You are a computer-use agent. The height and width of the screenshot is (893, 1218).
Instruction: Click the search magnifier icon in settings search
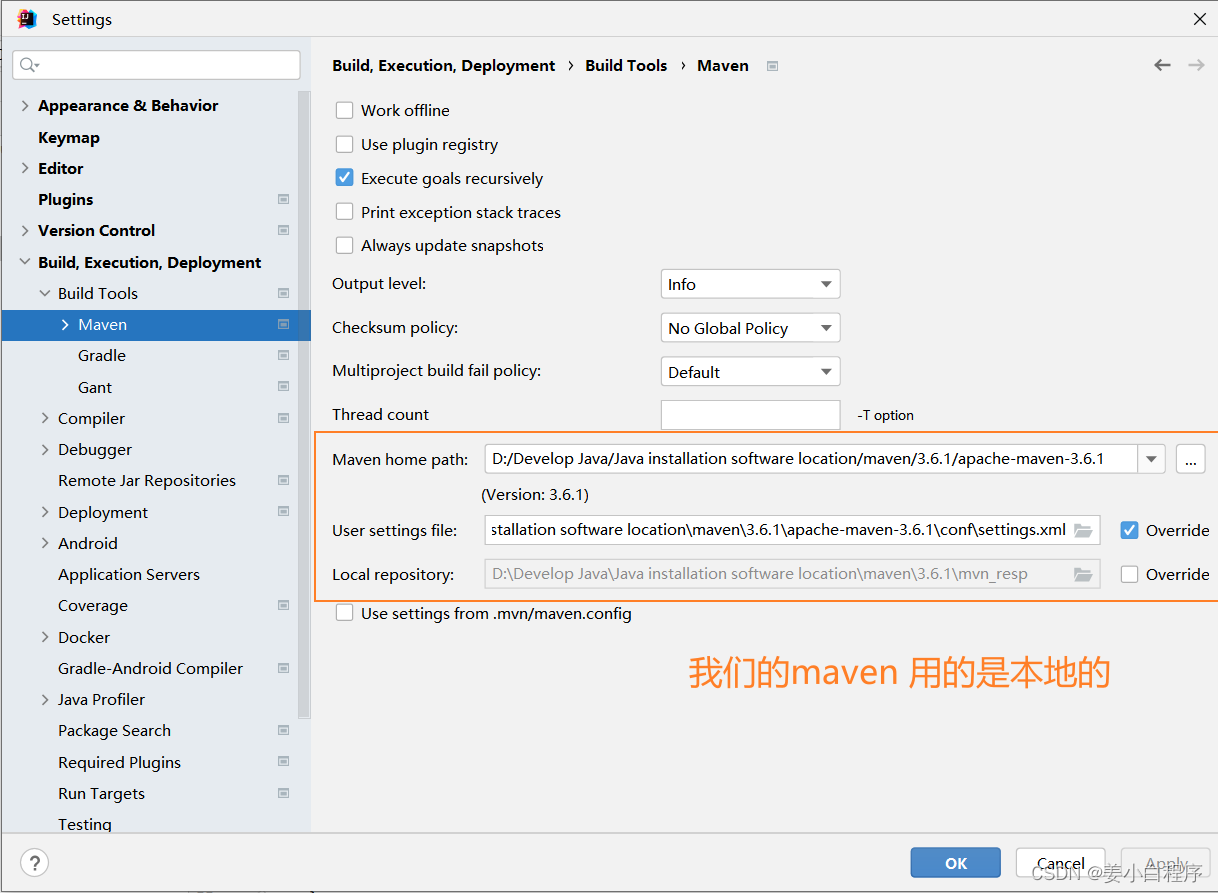(x=28, y=65)
